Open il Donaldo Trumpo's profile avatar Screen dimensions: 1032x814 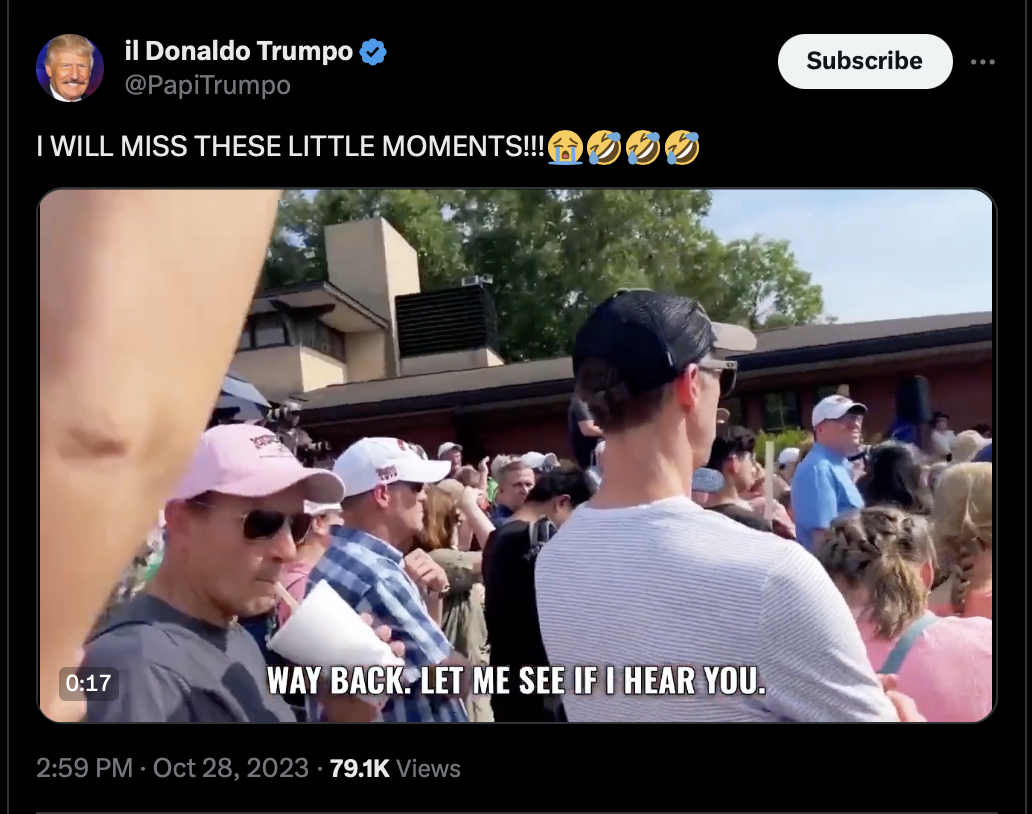click(x=70, y=68)
